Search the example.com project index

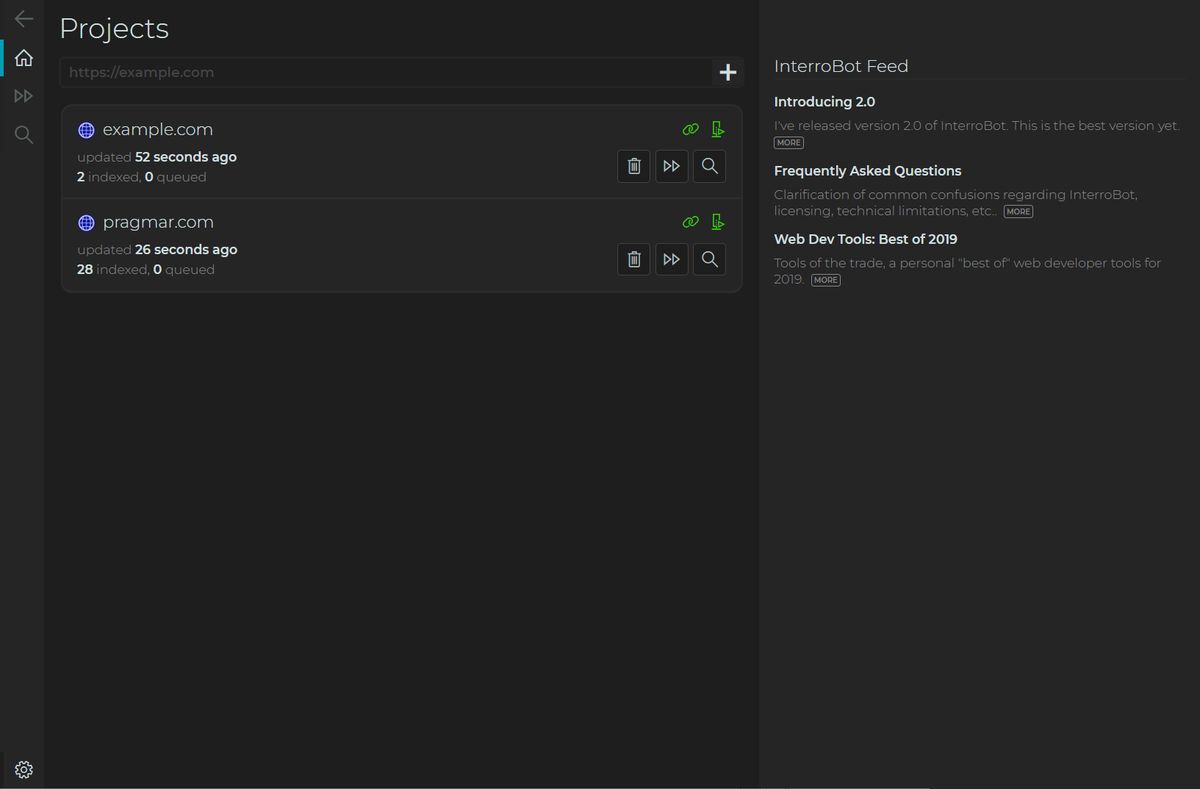point(709,166)
